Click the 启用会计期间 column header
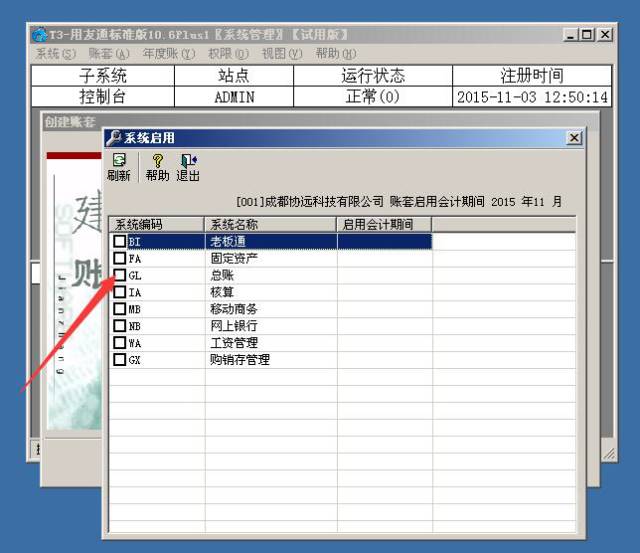The height and width of the screenshot is (553, 640). pos(384,224)
